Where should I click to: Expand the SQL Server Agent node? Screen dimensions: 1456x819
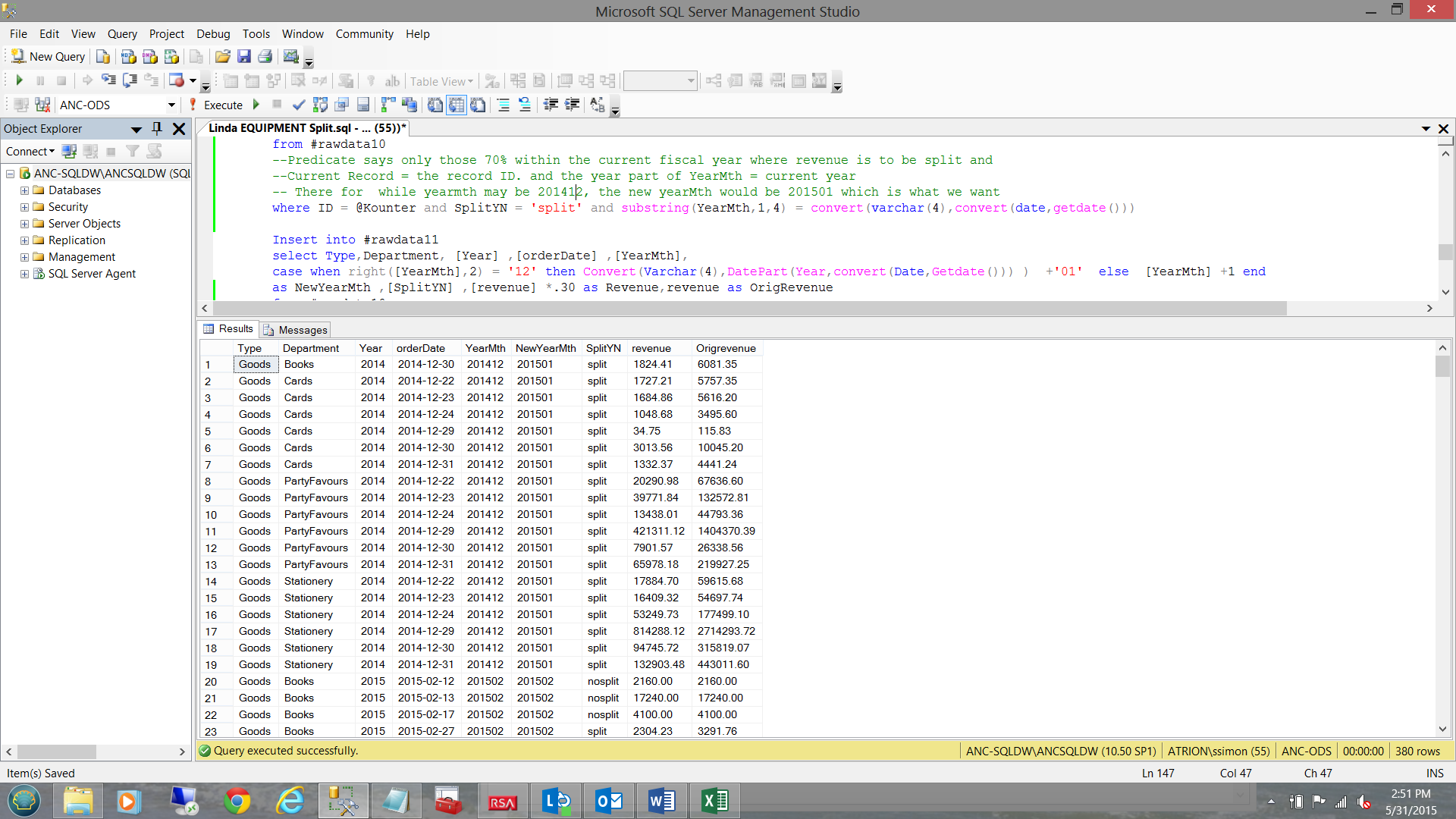coord(24,274)
